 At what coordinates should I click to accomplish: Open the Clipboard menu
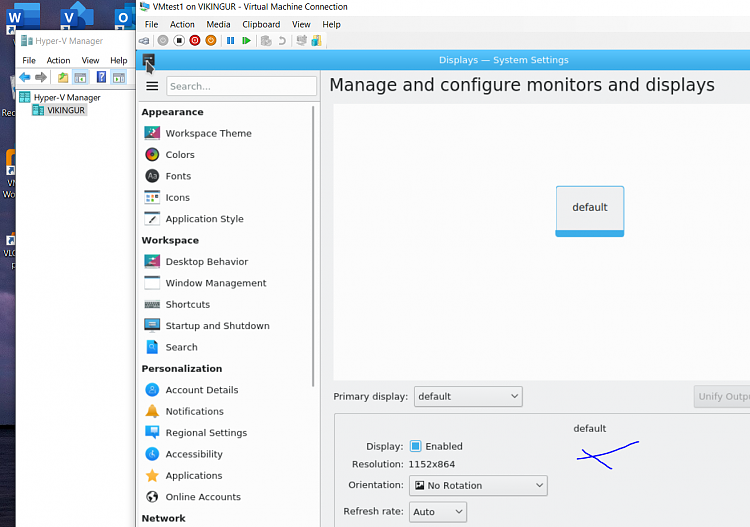[x=261, y=24]
